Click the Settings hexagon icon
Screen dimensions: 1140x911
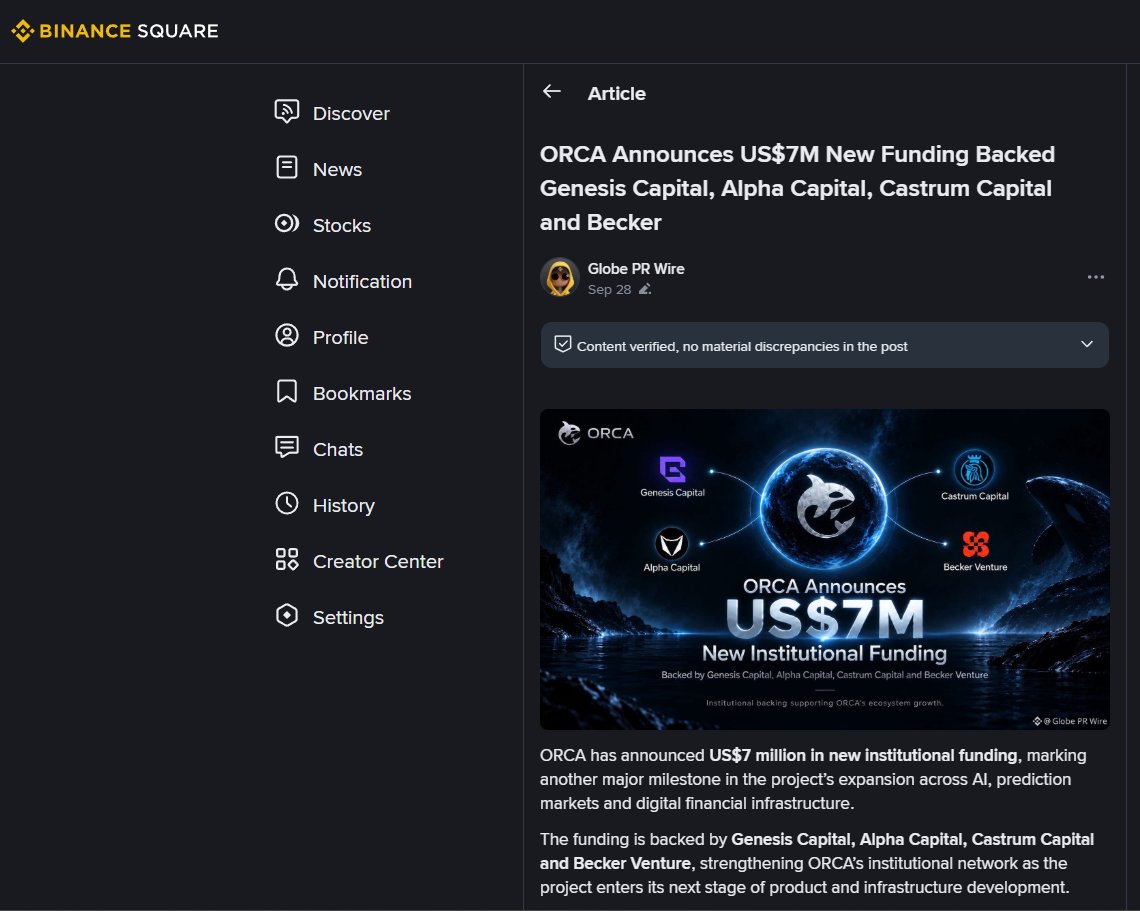point(286,616)
